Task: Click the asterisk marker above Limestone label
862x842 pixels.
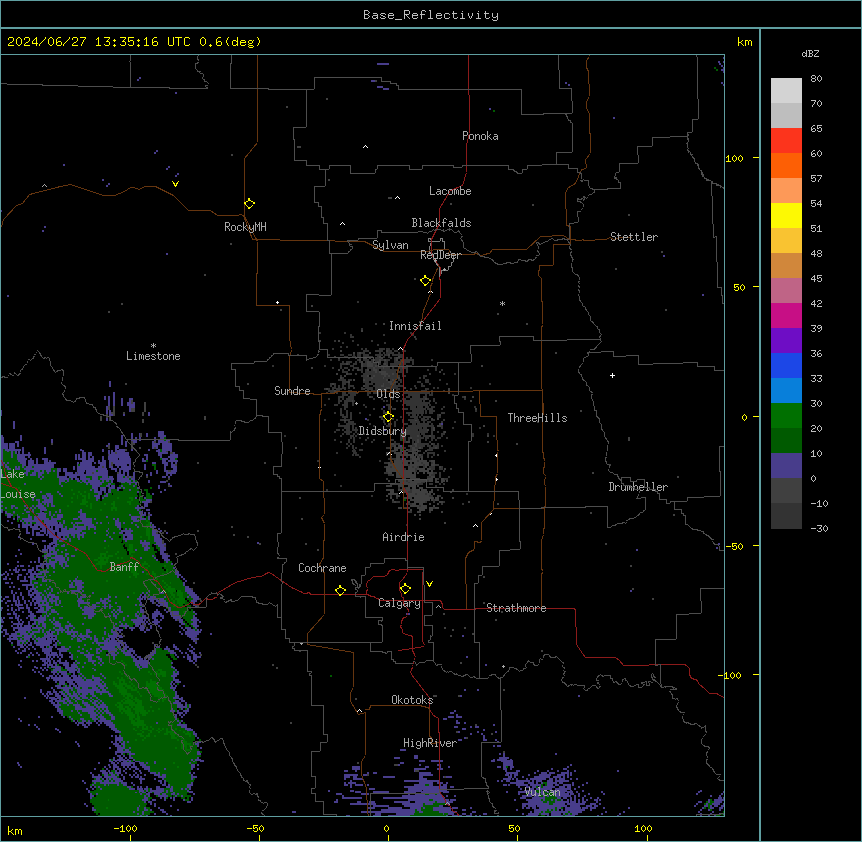Action: 153,346
